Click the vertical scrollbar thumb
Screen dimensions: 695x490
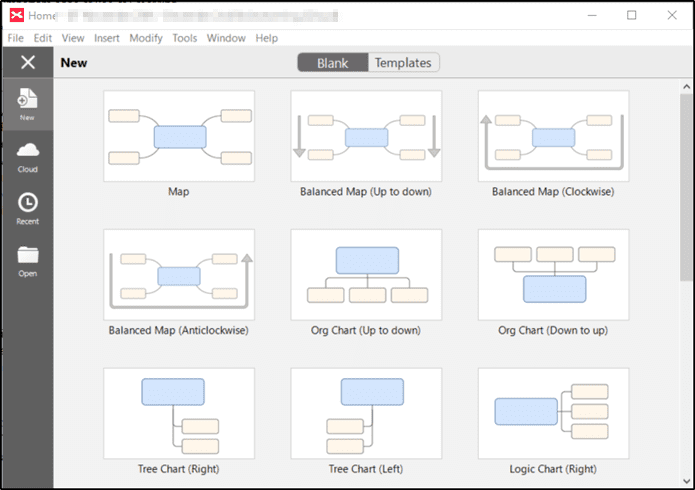687,187
